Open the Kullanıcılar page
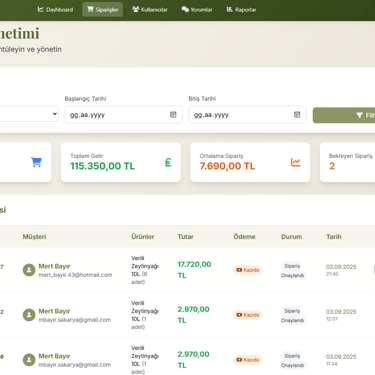This screenshot has width=375, height=375. tap(150, 10)
